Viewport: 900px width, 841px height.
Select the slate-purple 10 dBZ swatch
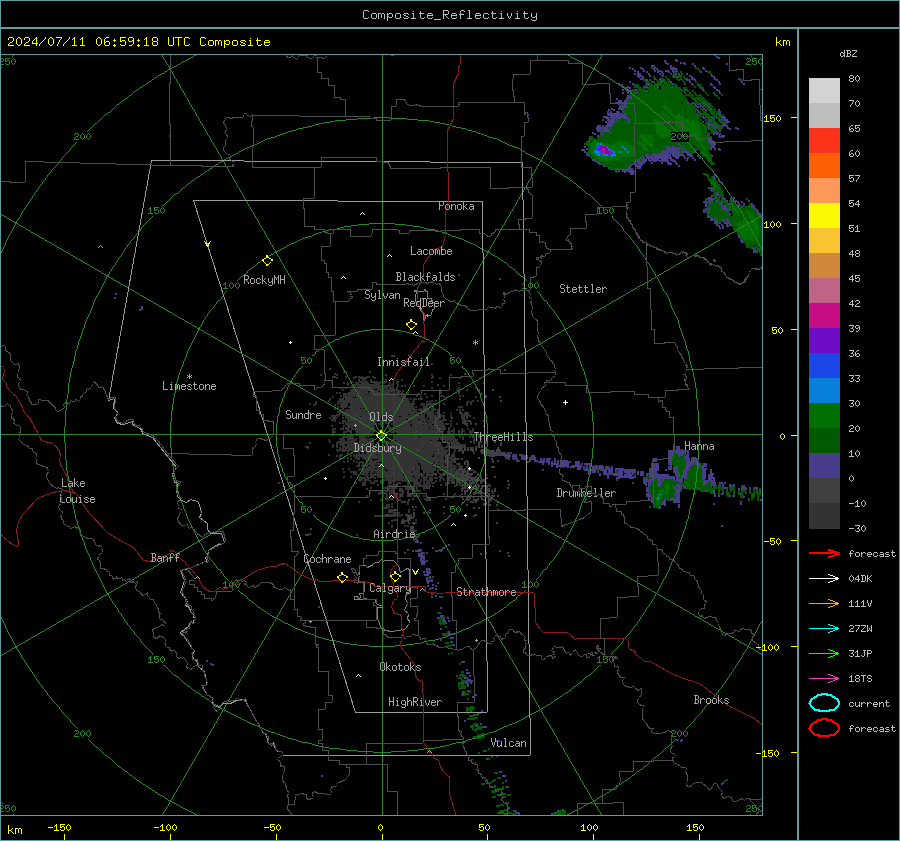pyautogui.click(x=824, y=465)
